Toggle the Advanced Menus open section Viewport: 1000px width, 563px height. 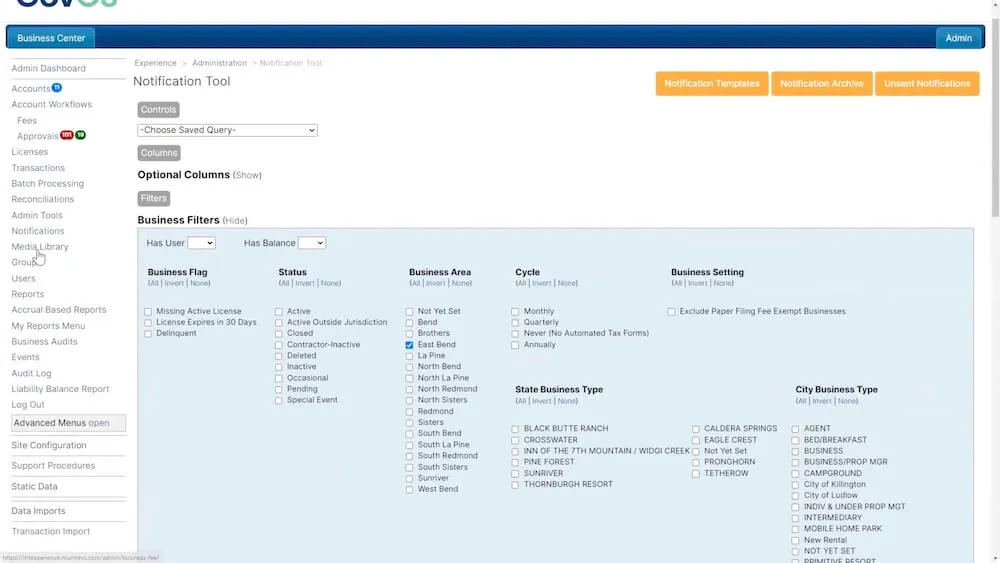68,423
